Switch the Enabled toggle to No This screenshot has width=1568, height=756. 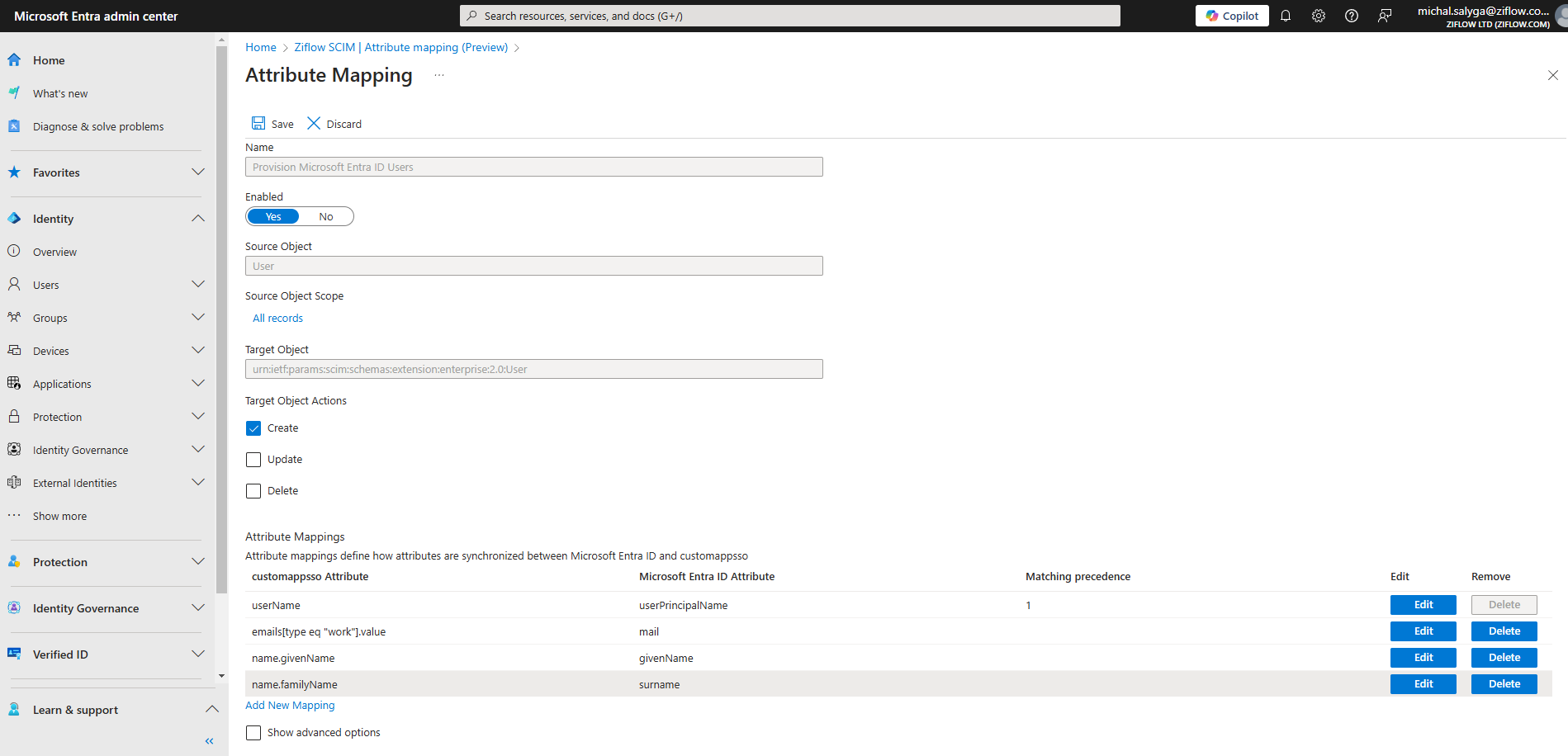326,216
